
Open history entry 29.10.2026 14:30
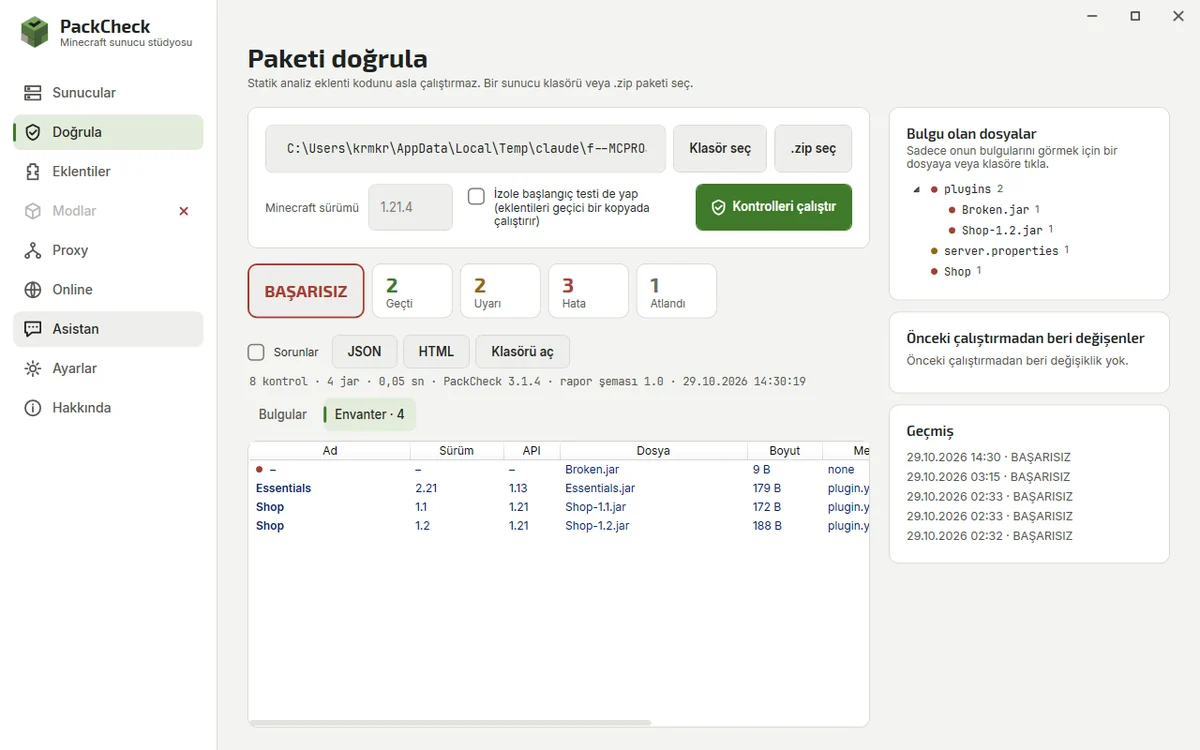[x=988, y=457]
